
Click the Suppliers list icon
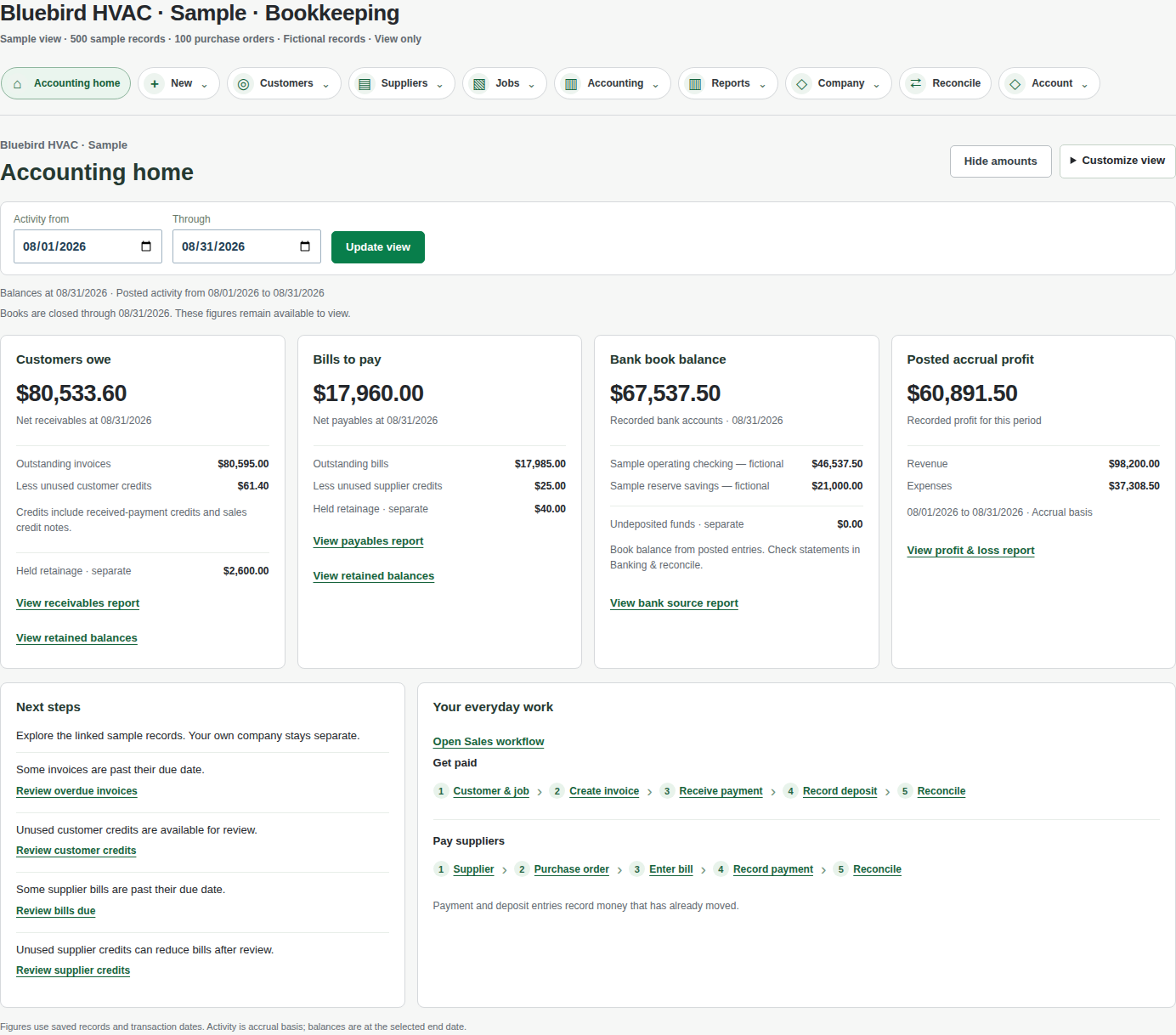pyautogui.click(x=365, y=84)
